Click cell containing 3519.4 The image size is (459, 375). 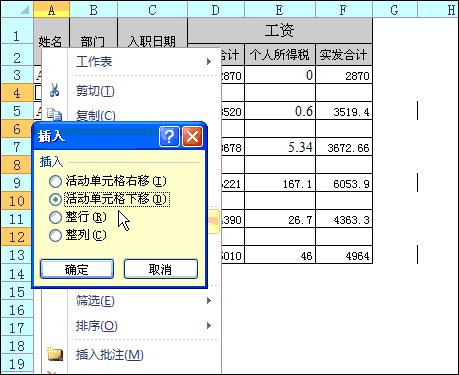[344, 111]
